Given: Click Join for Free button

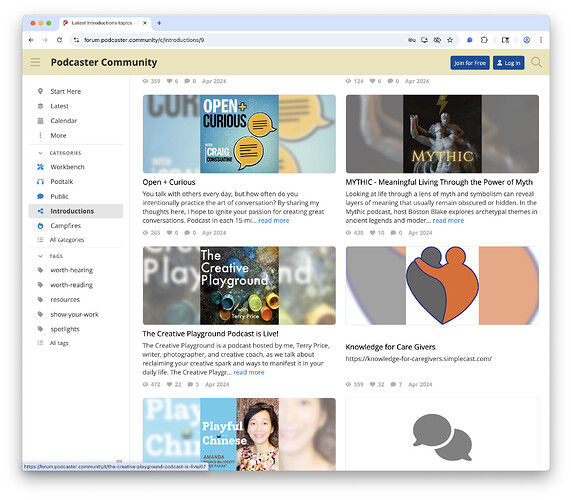Looking at the screenshot, I should pos(470,63).
